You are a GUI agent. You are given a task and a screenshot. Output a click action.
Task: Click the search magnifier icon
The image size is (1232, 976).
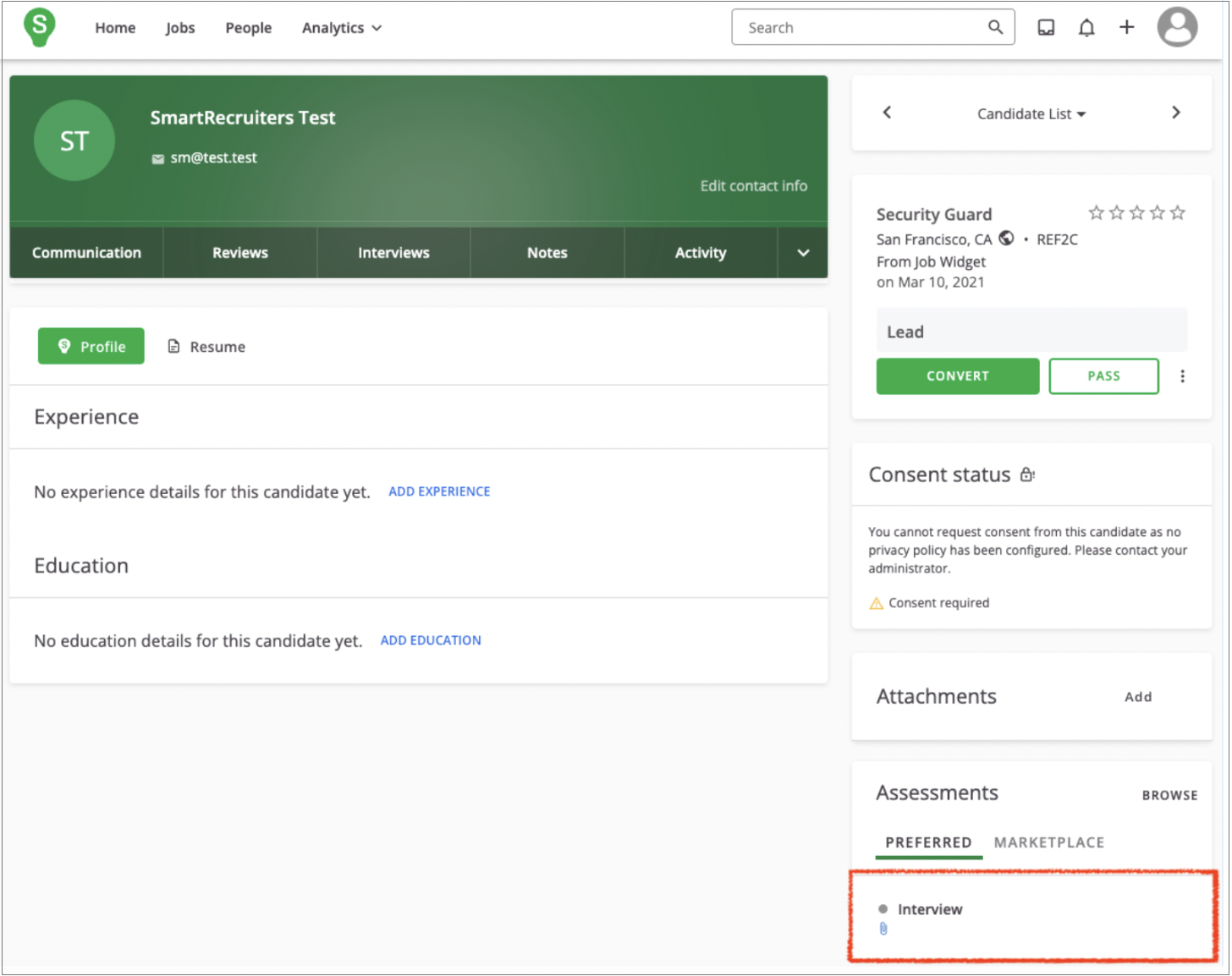(x=996, y=27)
